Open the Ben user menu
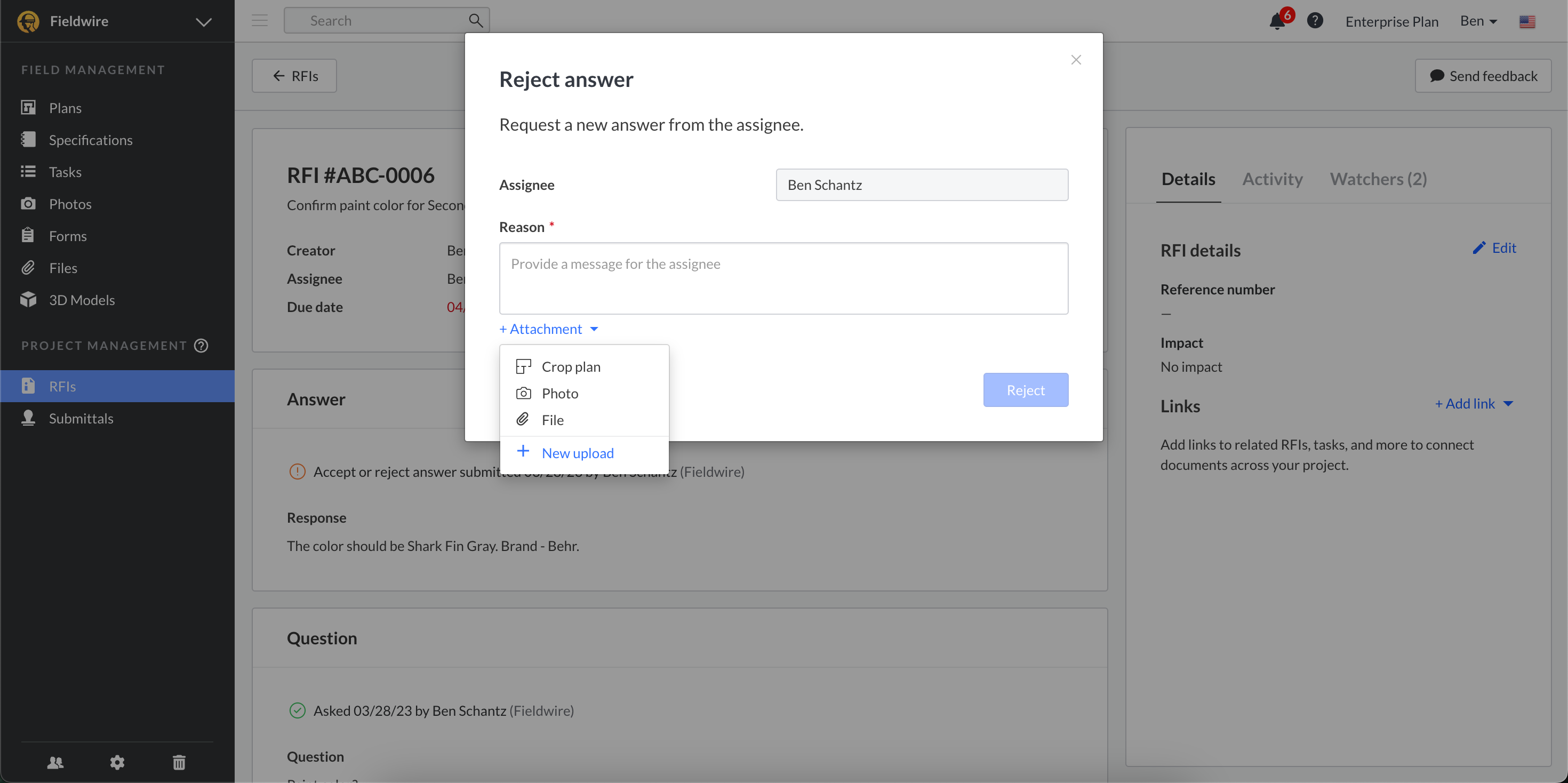Screen dimensions: 1568x783 [1478, 21]
